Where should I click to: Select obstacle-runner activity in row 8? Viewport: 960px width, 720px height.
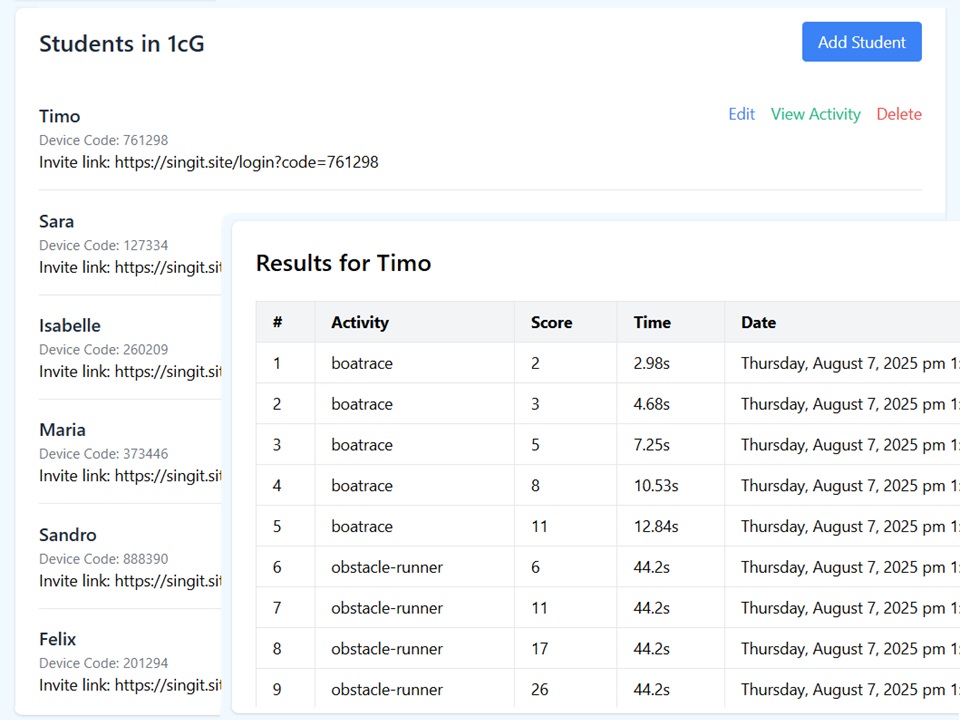pos(387,649)
